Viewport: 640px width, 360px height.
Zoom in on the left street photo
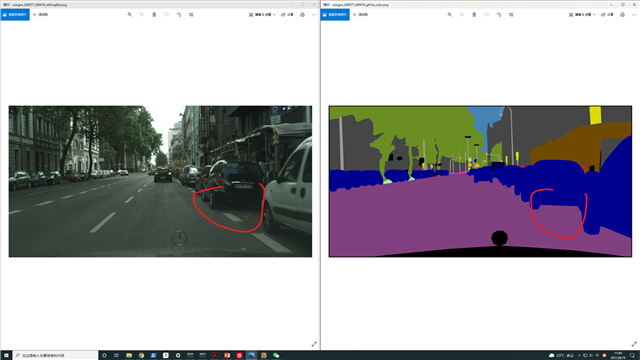130,15
